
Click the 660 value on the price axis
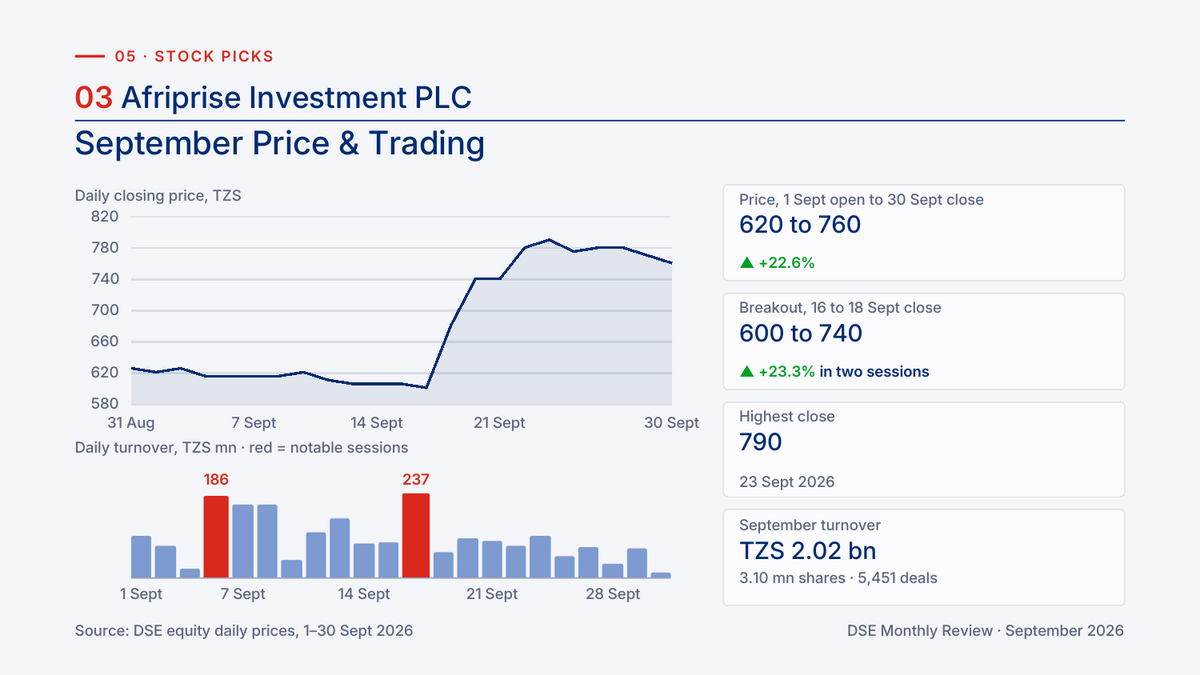[105, 341]
